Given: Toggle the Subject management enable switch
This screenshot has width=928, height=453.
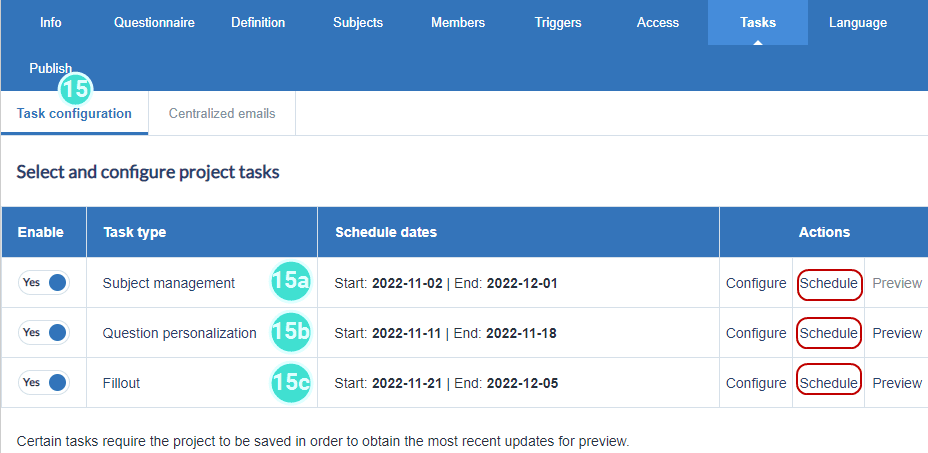Looking at the screenshot, I should pyautogui.click(x=44, y=282).
